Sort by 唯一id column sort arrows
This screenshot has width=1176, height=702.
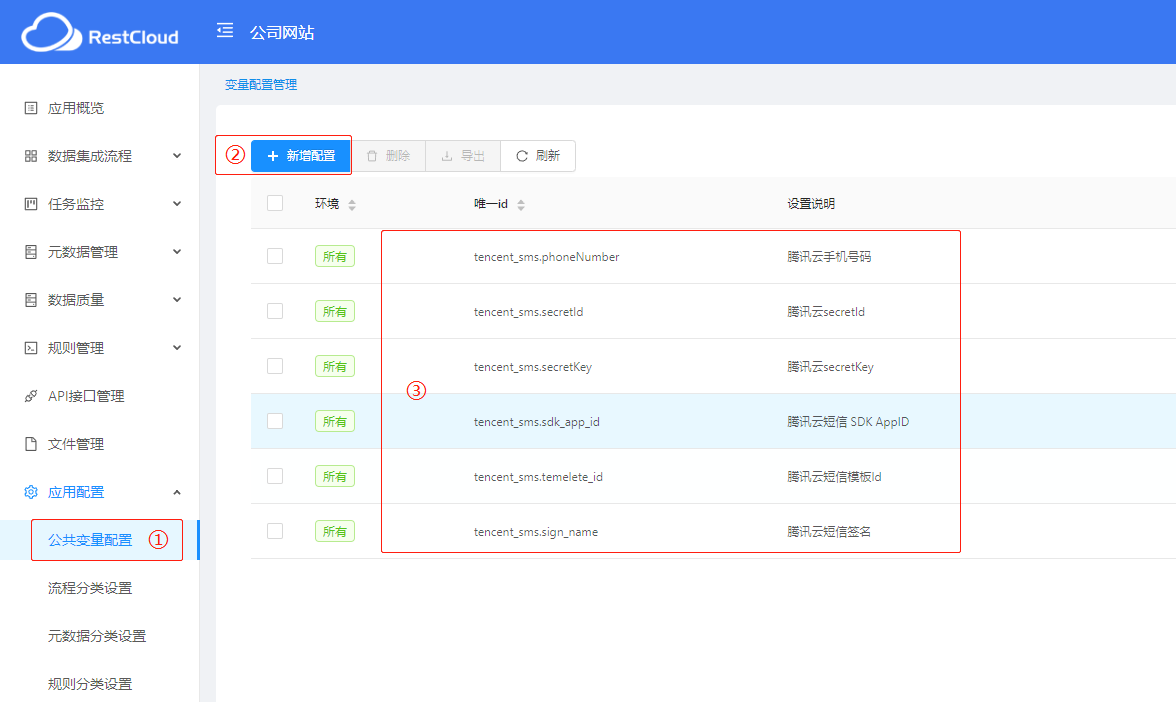tap(521, 204)
